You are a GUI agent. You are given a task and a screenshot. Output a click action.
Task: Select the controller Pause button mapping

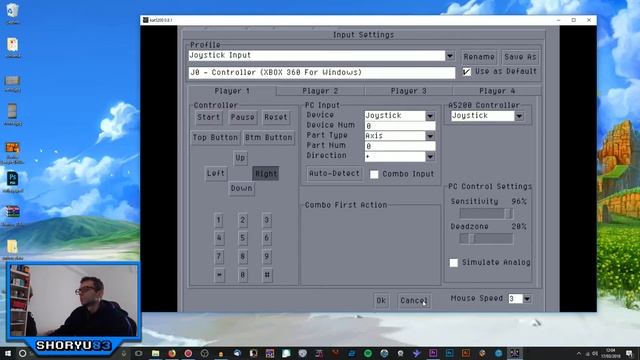242,117
